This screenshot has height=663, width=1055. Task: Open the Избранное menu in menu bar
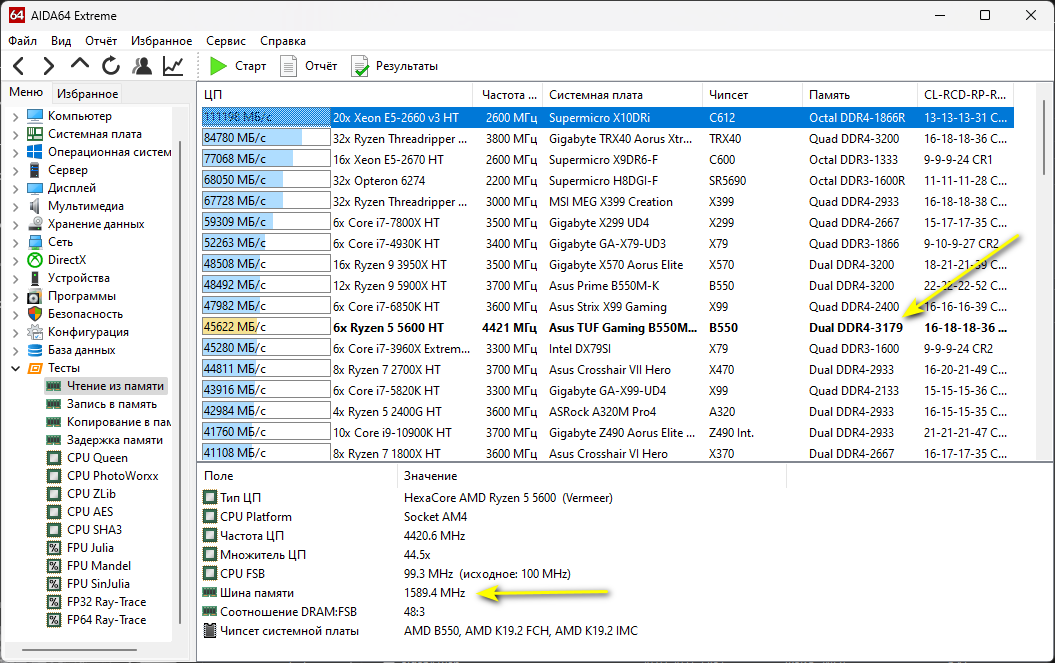[x=161, y=41]
